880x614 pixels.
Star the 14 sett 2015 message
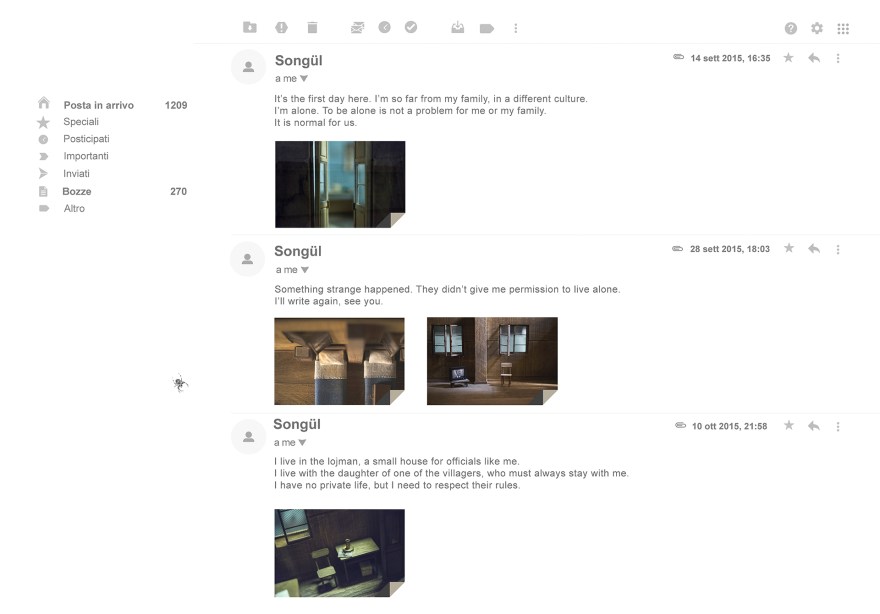(788, 58)
